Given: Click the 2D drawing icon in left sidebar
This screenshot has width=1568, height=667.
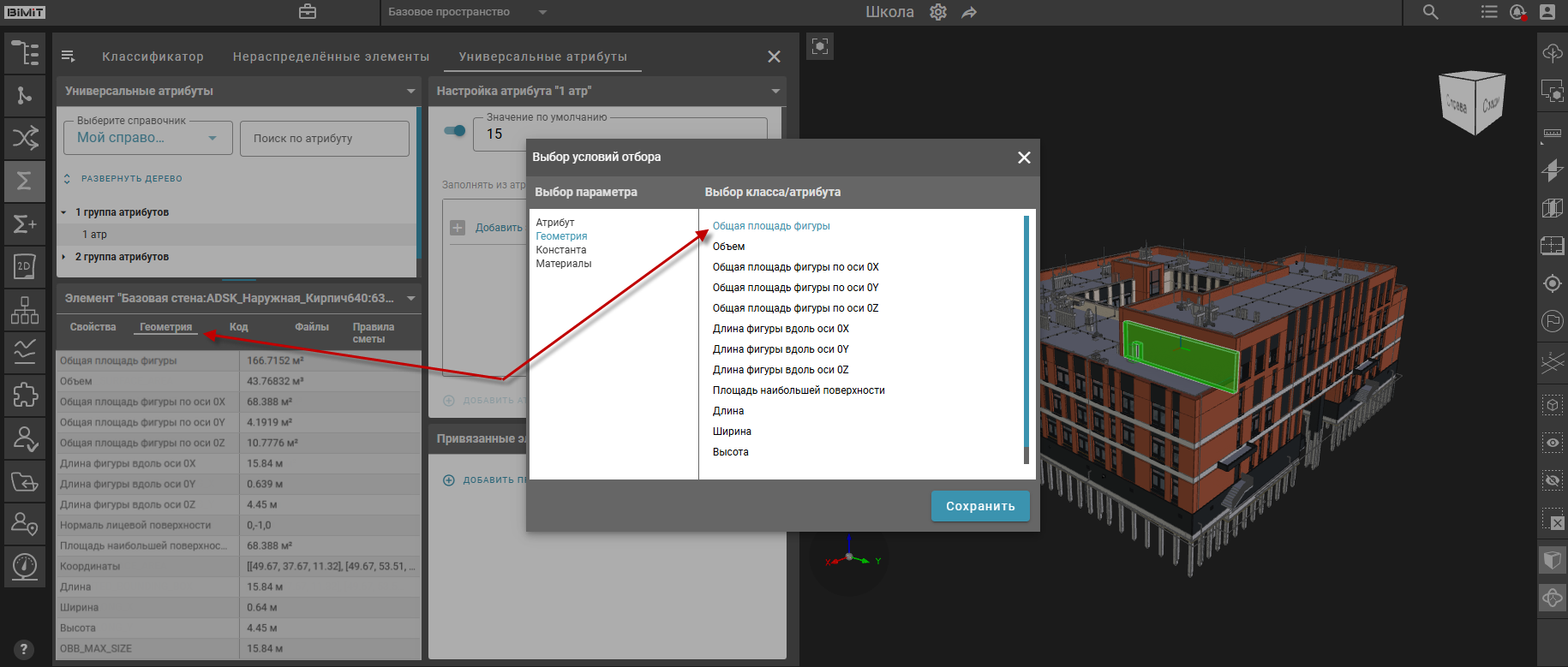Looking at the screenshot, I should pos(24,266).
